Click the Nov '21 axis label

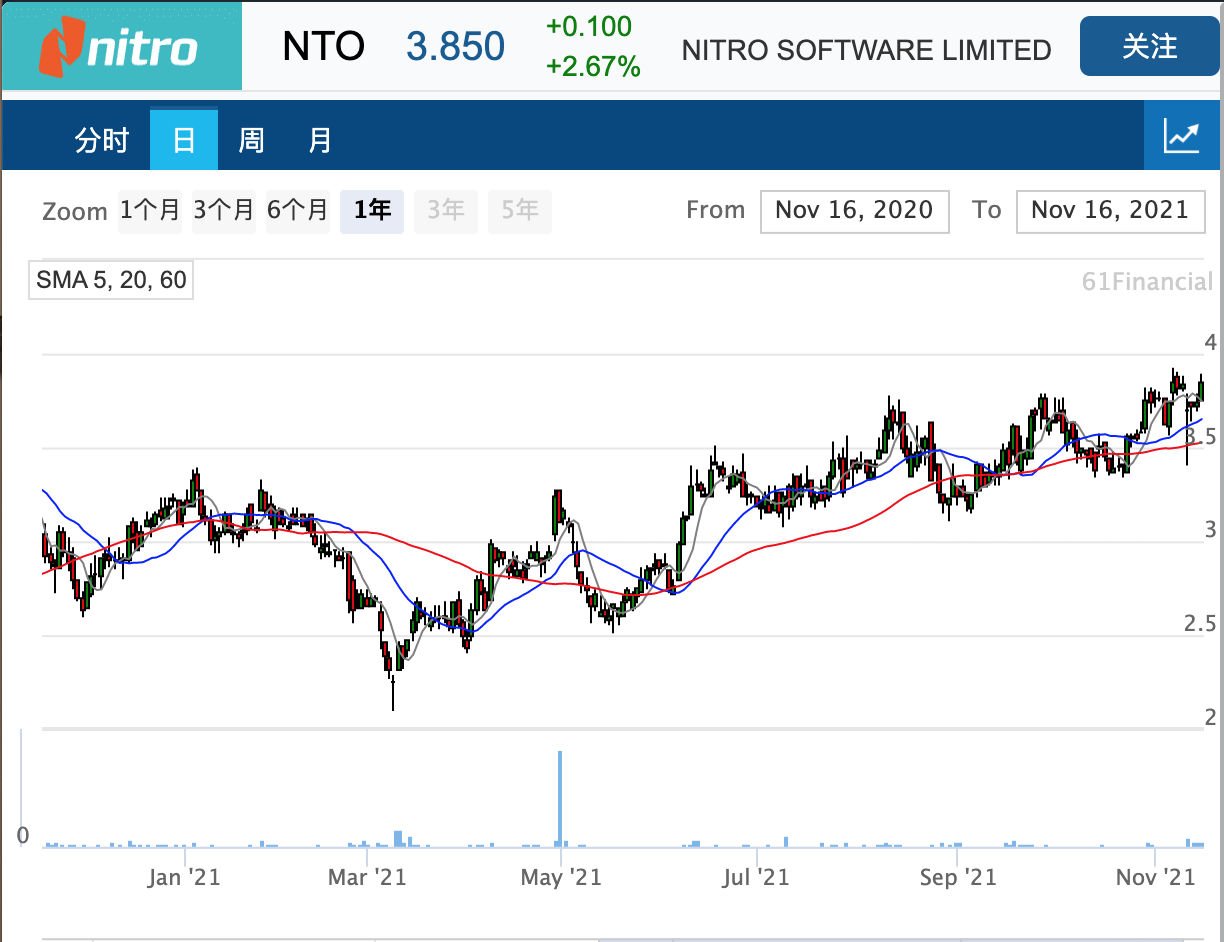tap(1155, 877)
